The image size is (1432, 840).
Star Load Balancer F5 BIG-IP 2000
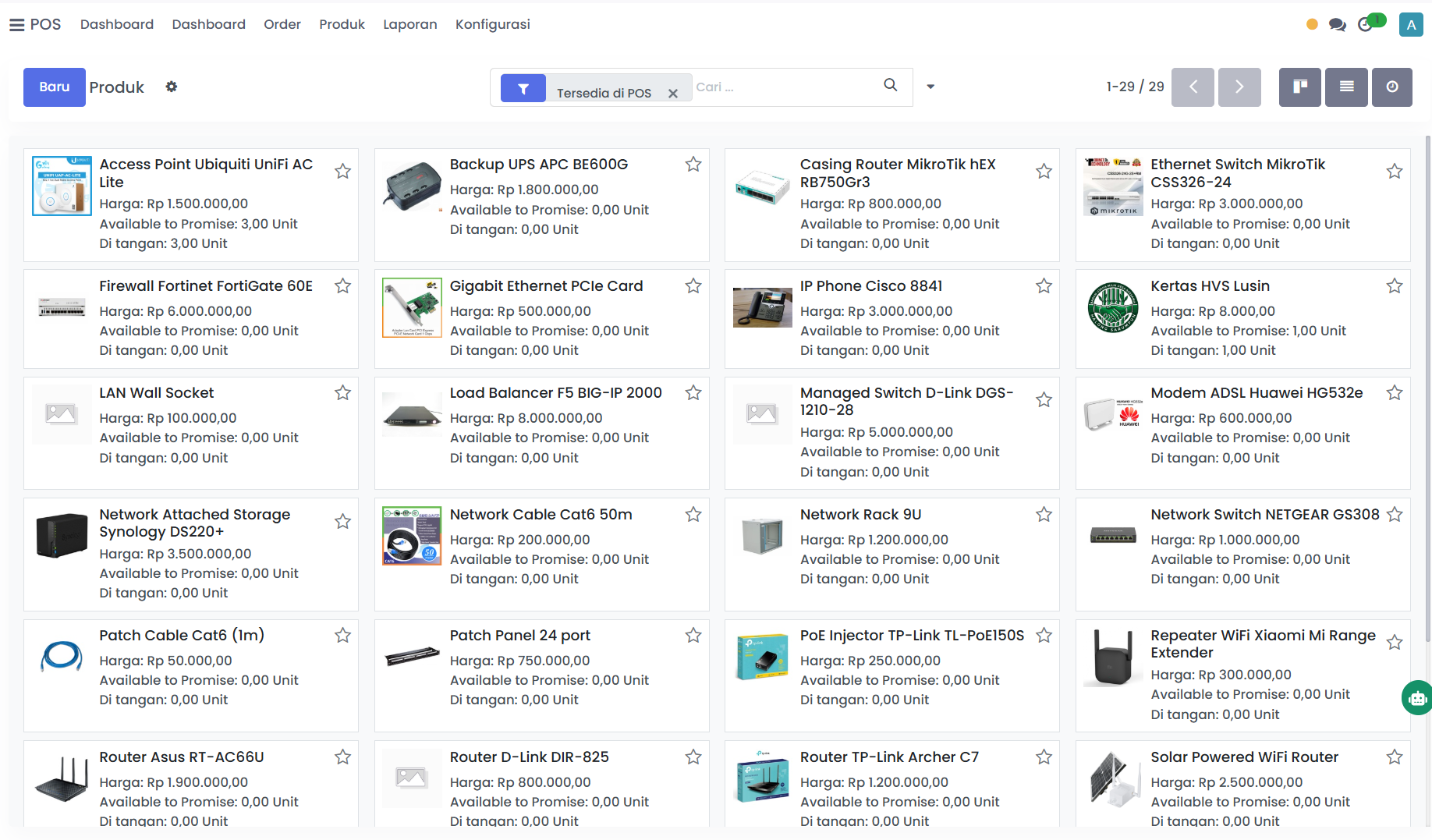point(693,393)
